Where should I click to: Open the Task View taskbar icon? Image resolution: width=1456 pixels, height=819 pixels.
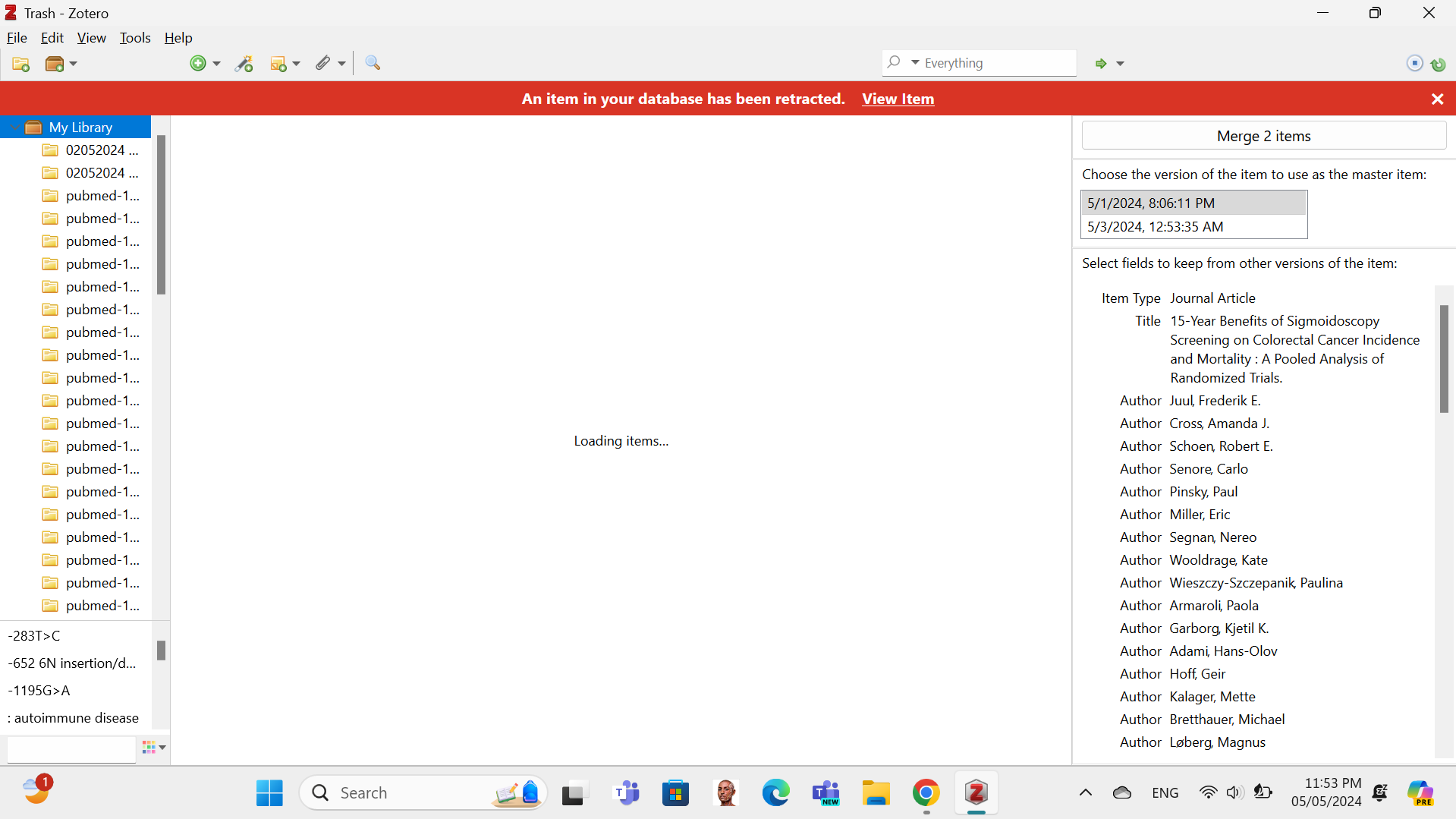pyautogui.click(x=574, y=793)
